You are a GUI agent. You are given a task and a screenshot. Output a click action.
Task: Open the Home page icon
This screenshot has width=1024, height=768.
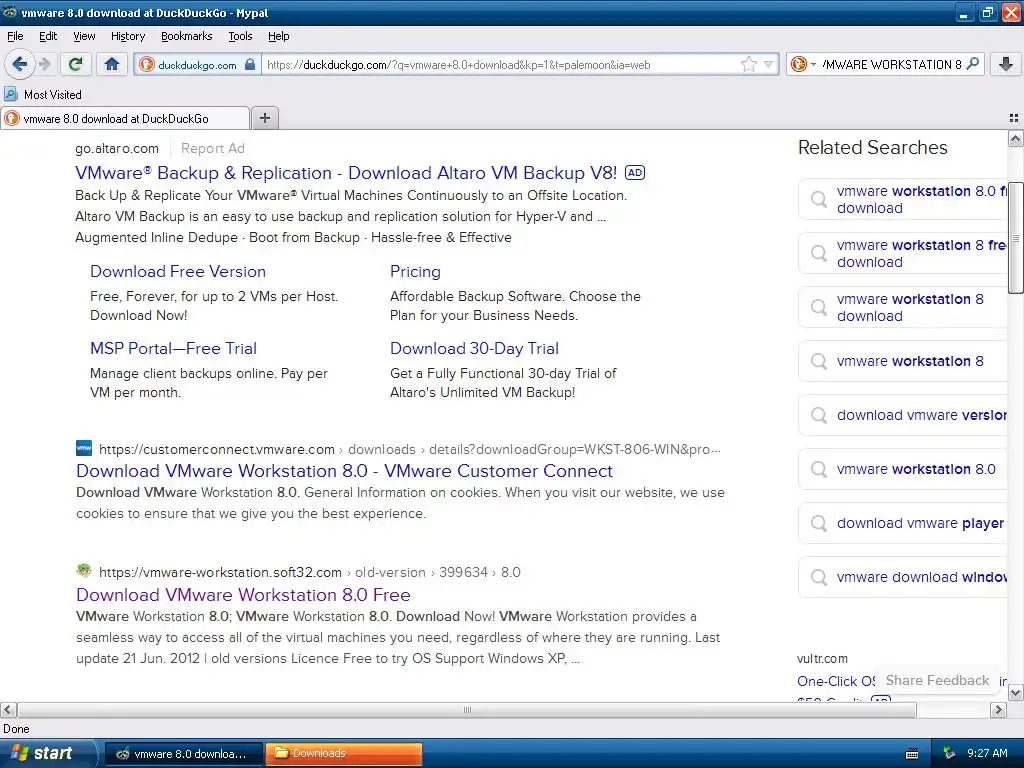(112, 64)
